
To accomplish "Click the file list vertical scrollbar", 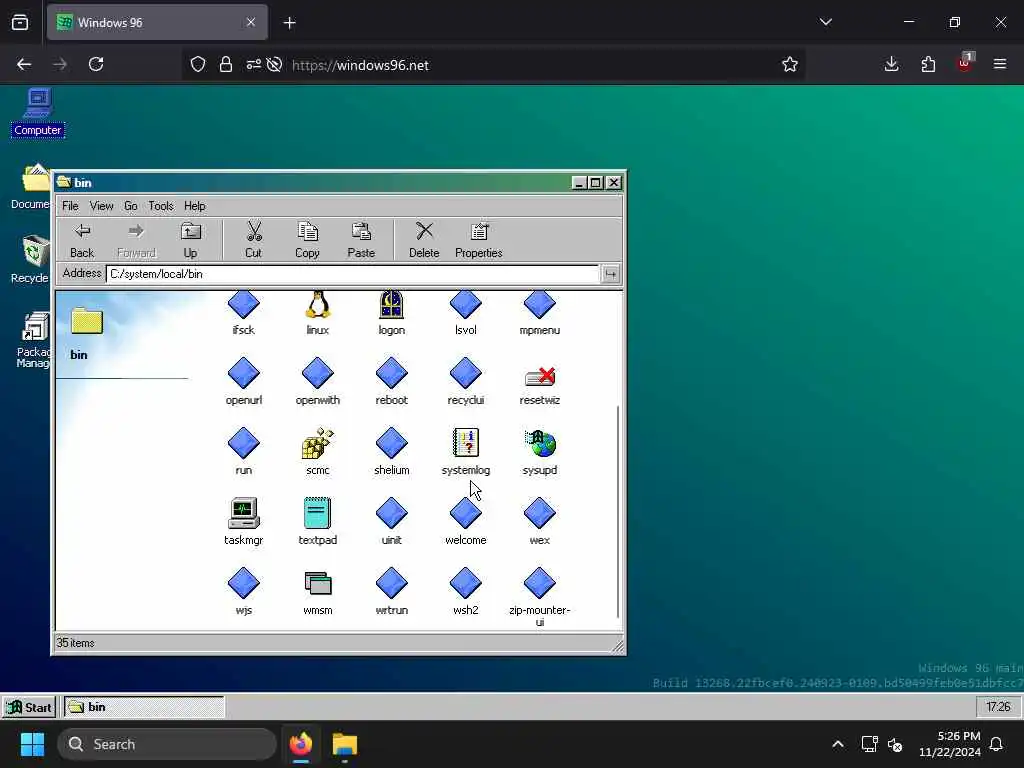I will coord(617,511).
